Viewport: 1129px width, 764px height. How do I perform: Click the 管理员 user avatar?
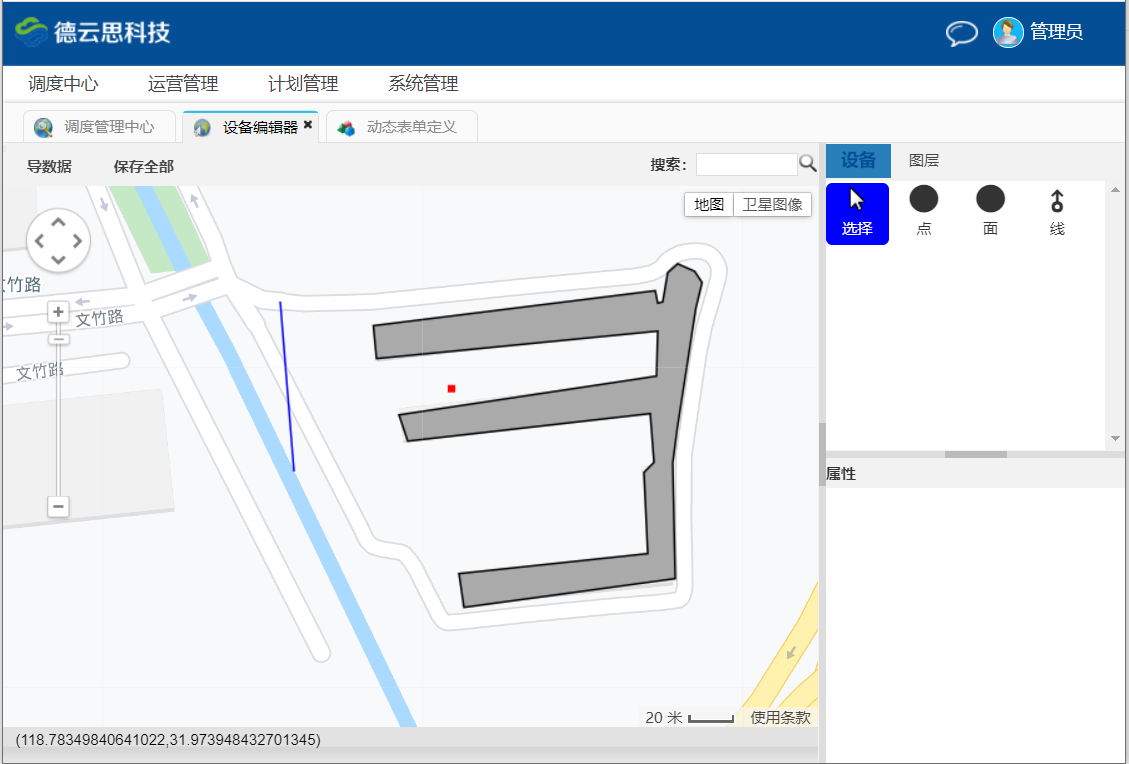pyautogui.click(x=1008, y=32)
